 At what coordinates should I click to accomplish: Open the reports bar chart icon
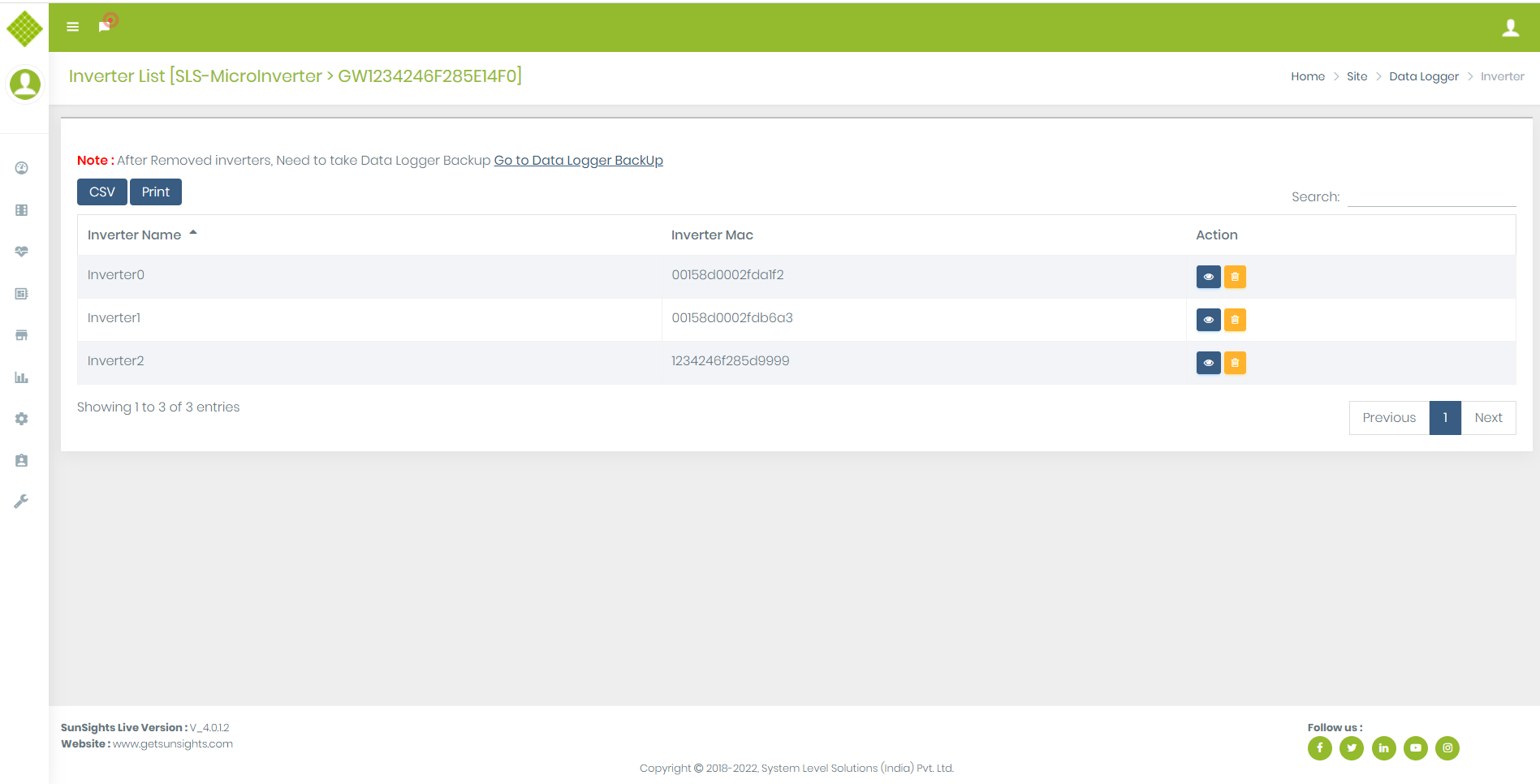[x=20, y=377]
